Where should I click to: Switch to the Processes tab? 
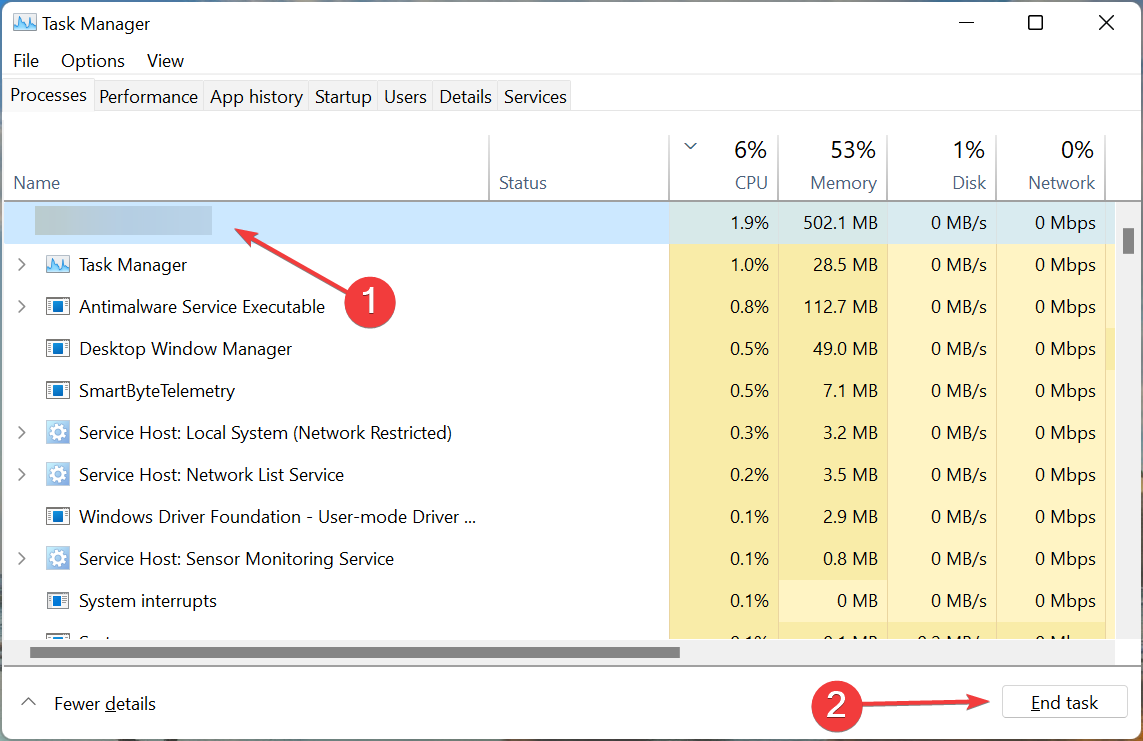(x=48, y=95)
